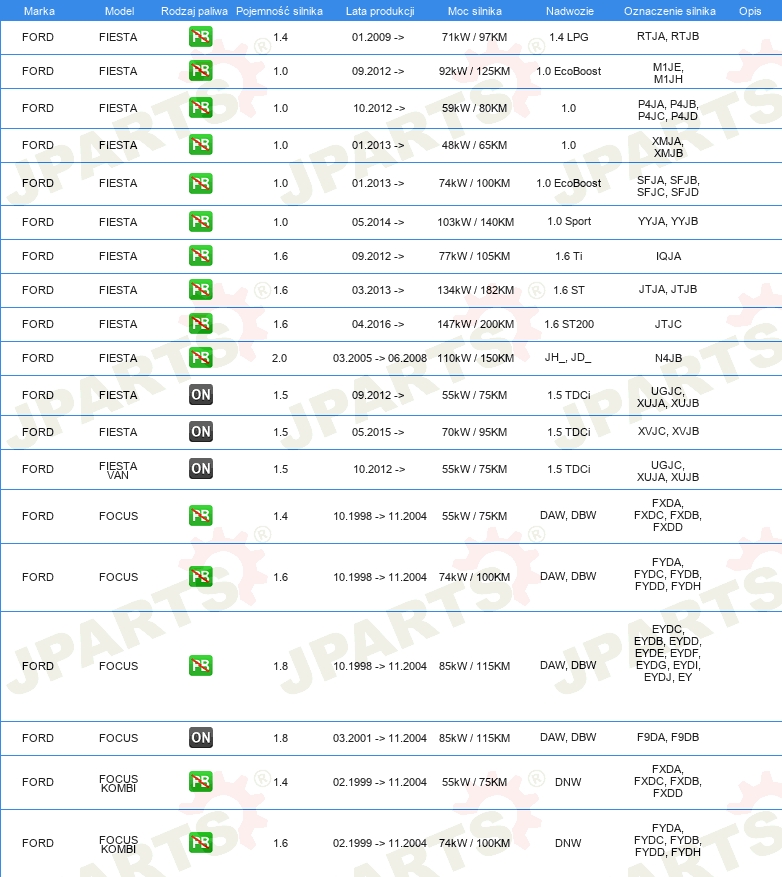
Task: Select engine code cell XVJC, XVJB
Action: click(668, 431)
